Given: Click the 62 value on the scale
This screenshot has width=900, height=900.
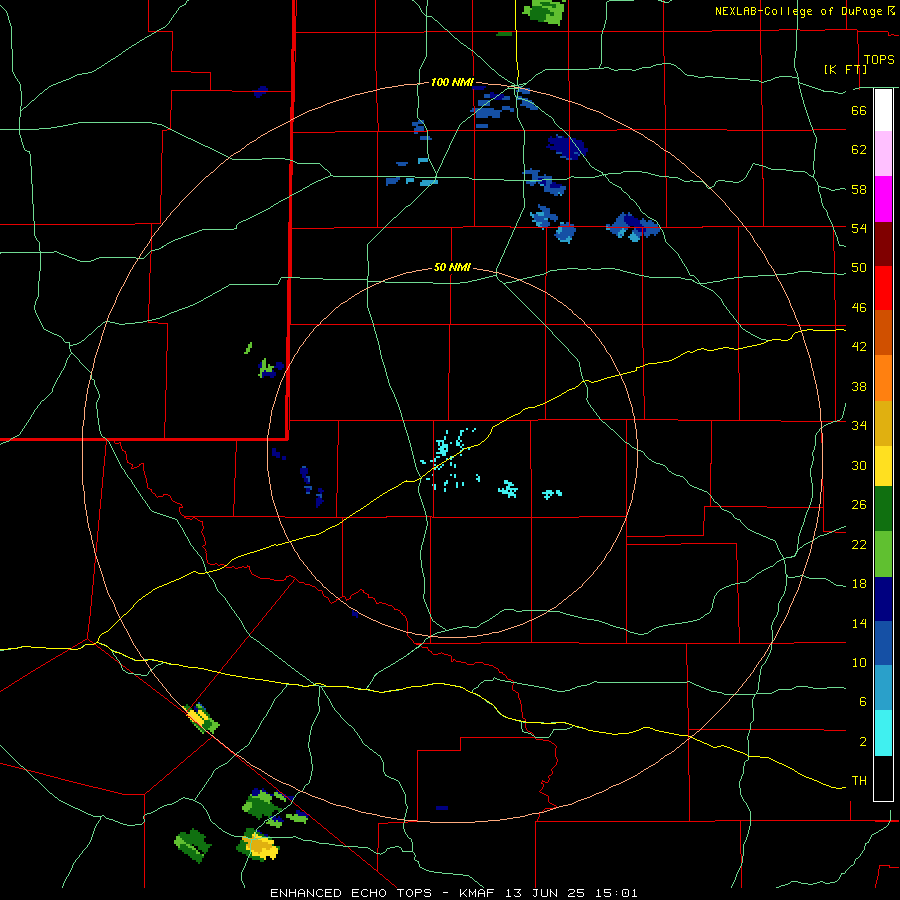Looking at the screenshot, I should [859, 150].
